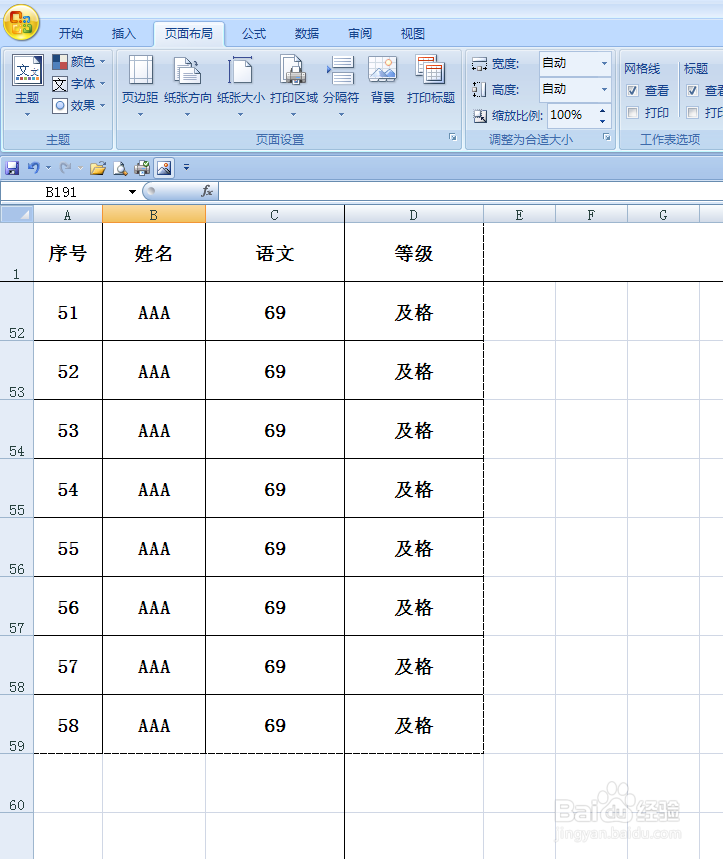
Task: Click the Name Box showing B191
Action: [63, 192]
